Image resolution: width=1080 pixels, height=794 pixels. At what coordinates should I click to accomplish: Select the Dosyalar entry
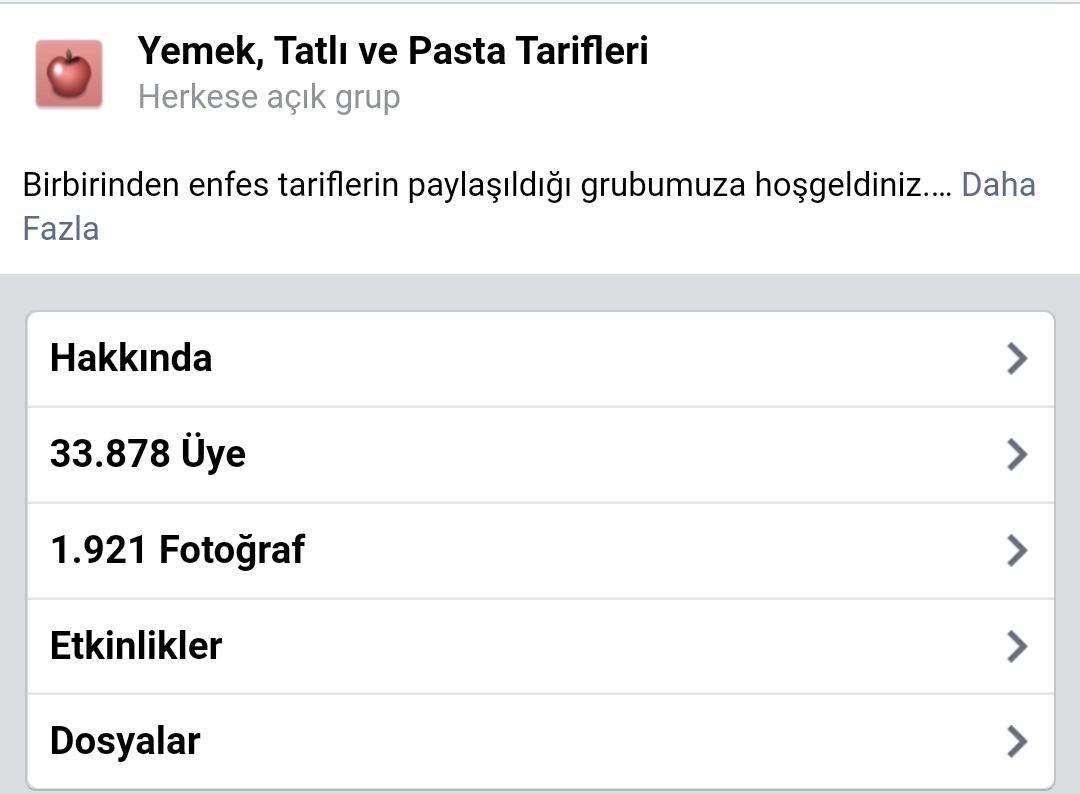(541, 742)
